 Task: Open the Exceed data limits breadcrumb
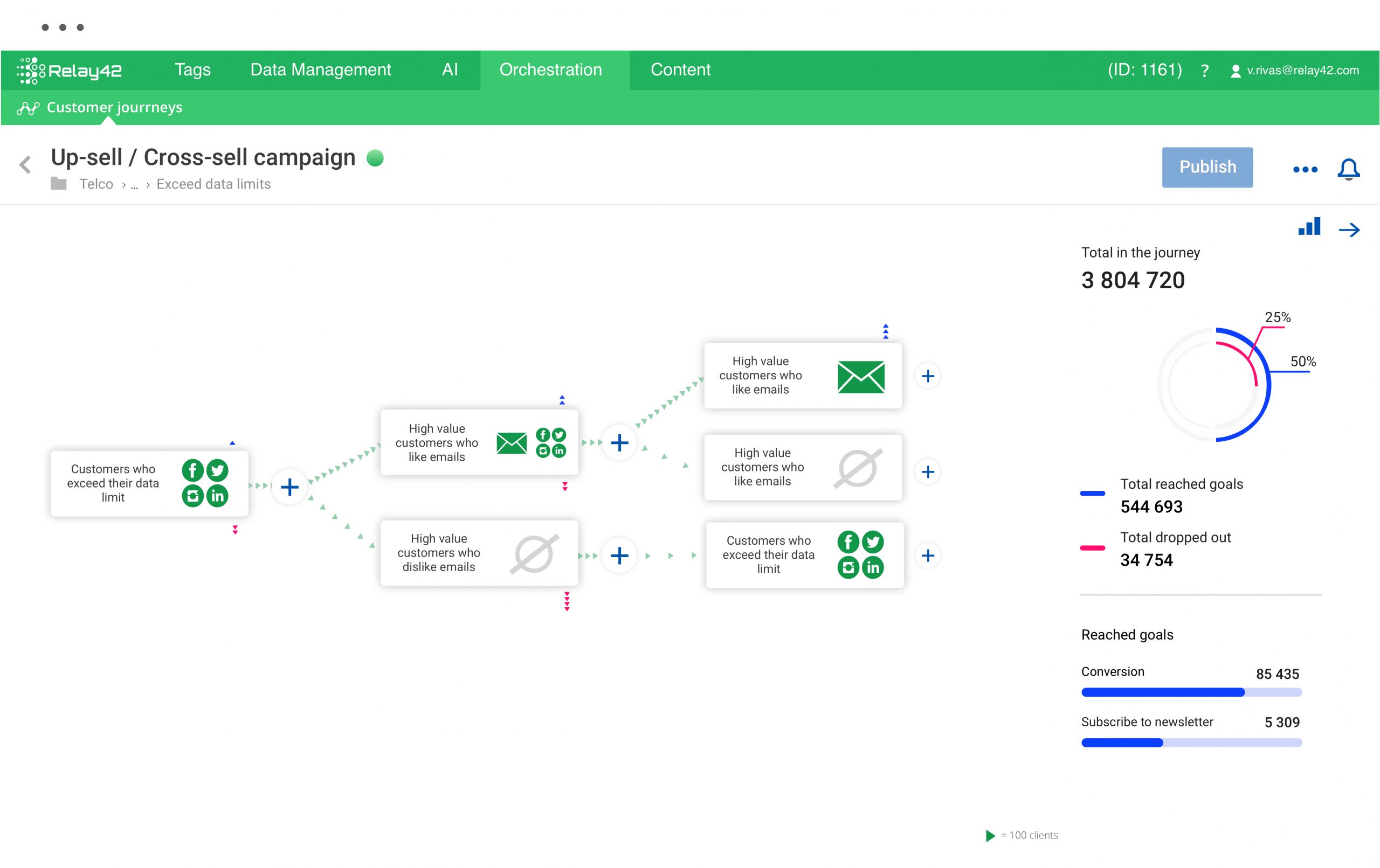click(x=213, y=184)
